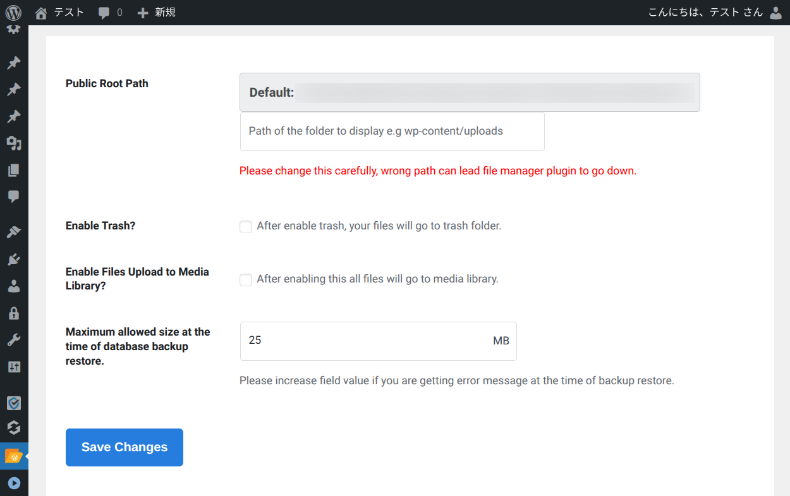The height and width of the screenshot is (496, 790).
Task: Click the Save Changes button
Action: coord(124,447)
